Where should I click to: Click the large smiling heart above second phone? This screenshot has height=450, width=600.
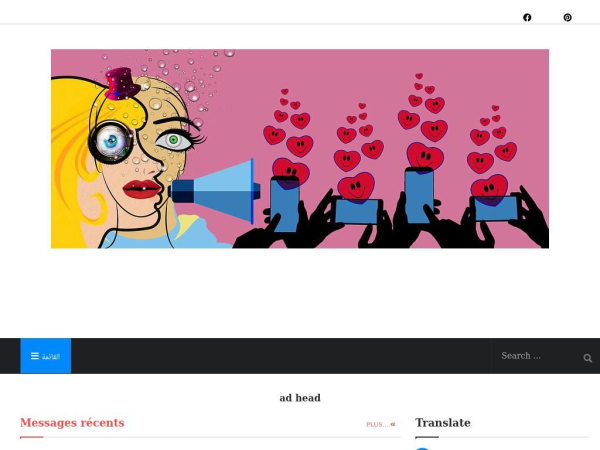coord(356,186)
